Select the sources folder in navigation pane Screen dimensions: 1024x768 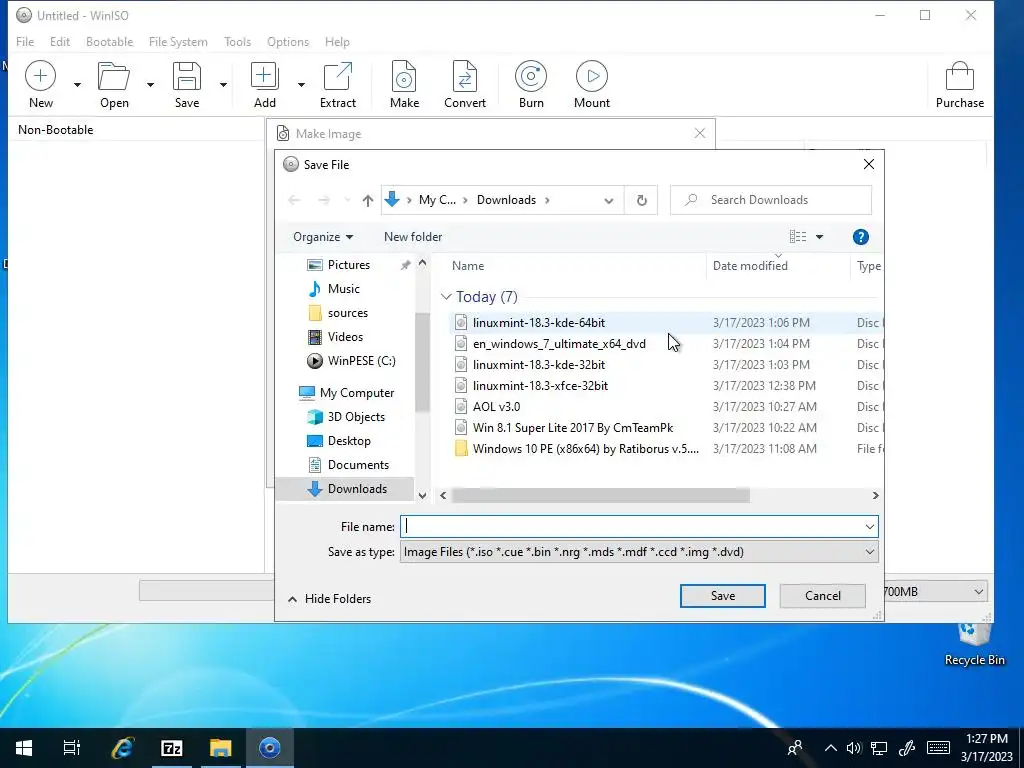(x=347, y=313)
